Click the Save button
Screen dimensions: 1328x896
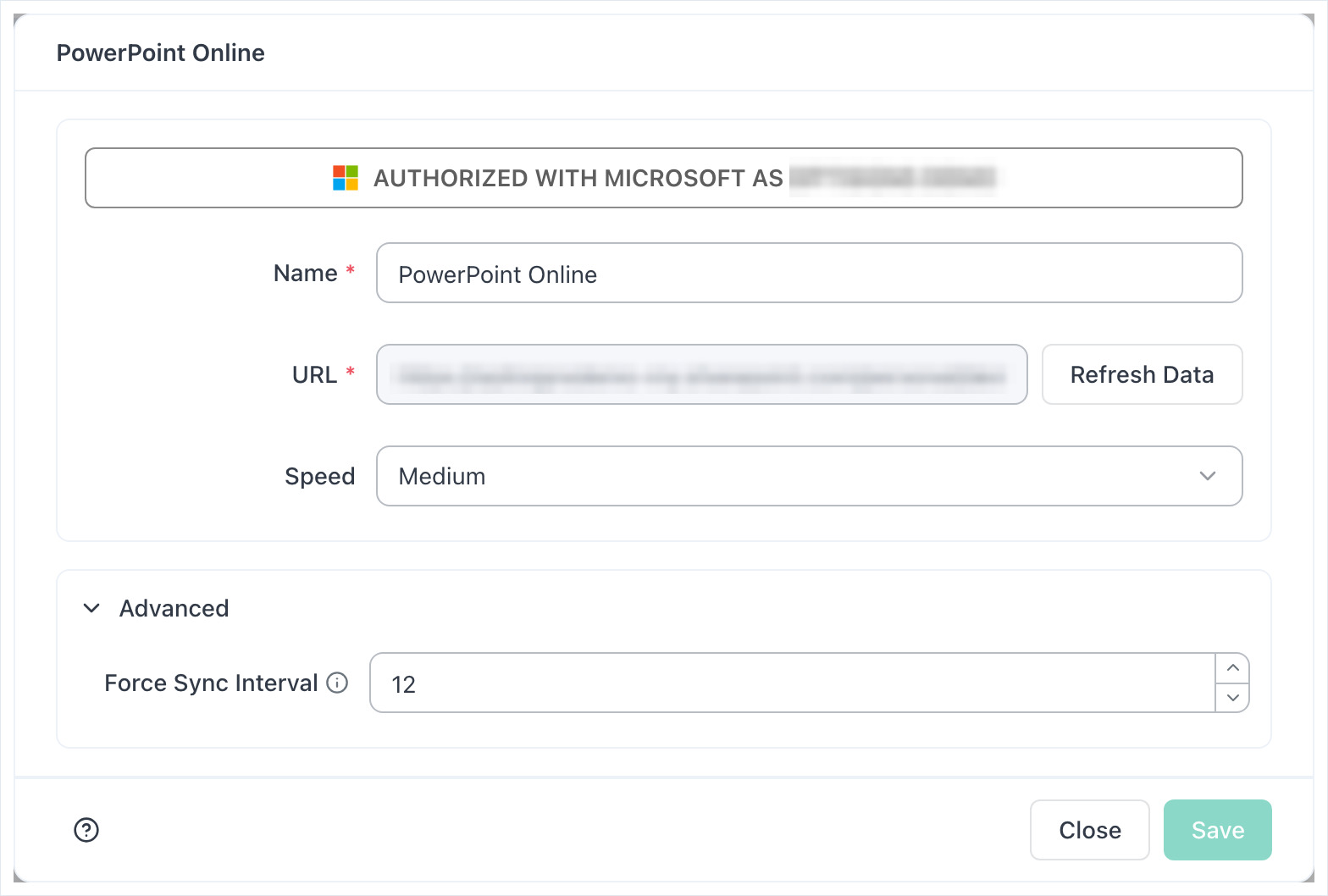coord(1217,830)
